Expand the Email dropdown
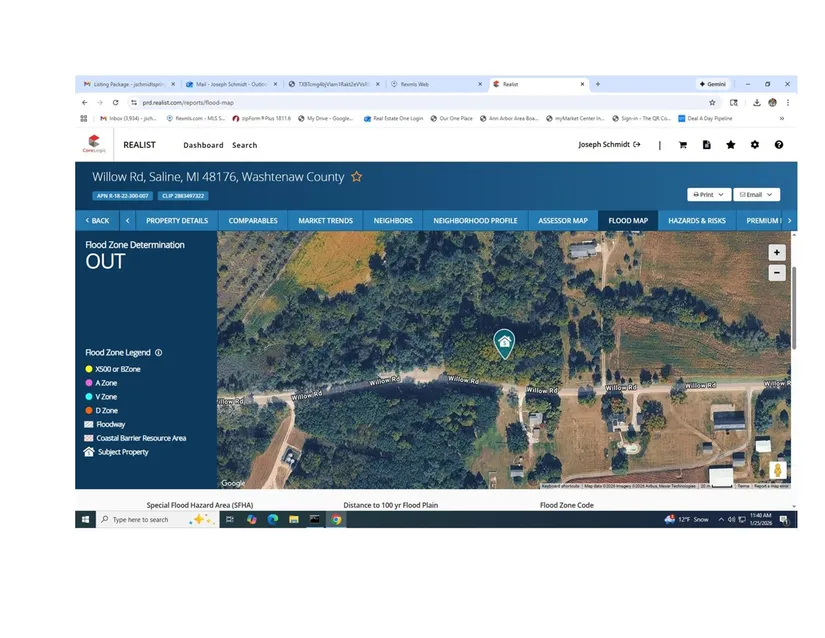 755,195
